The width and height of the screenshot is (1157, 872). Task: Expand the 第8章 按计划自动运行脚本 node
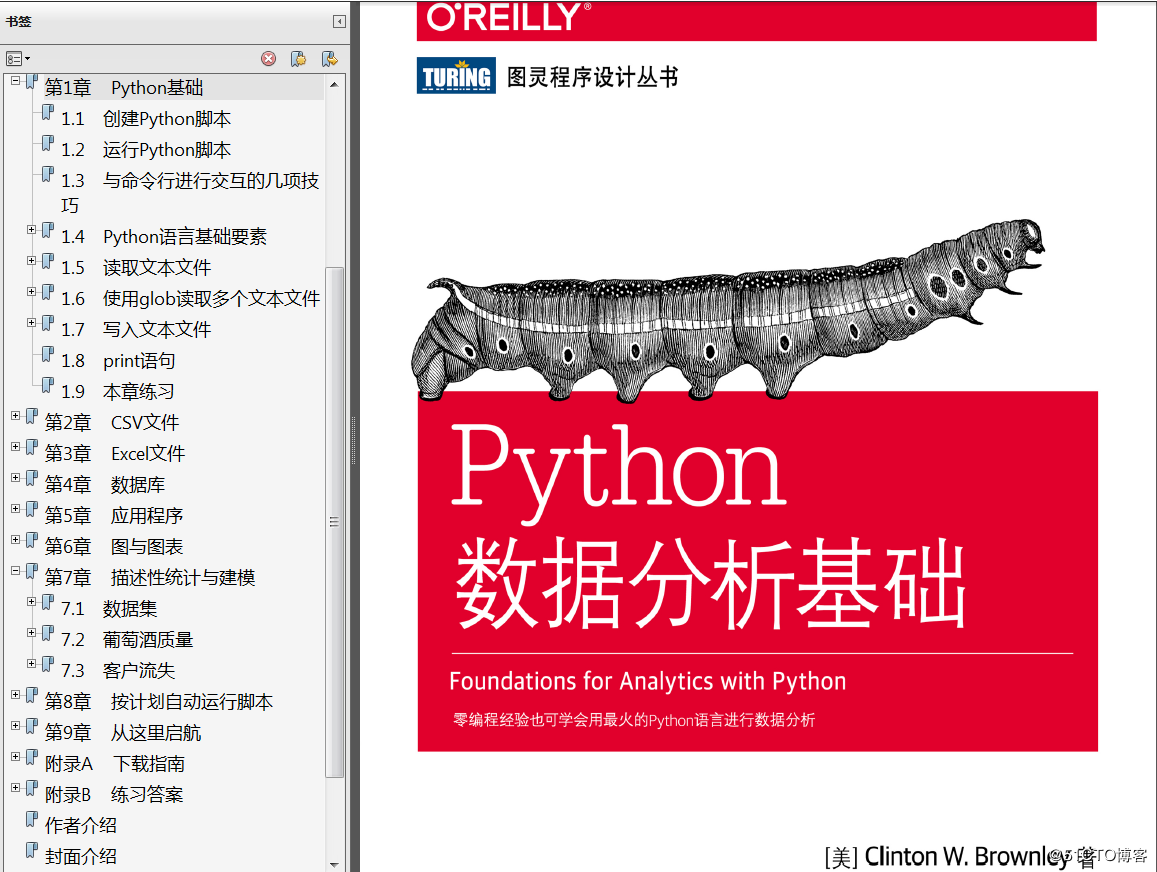[x=15, y=695]
